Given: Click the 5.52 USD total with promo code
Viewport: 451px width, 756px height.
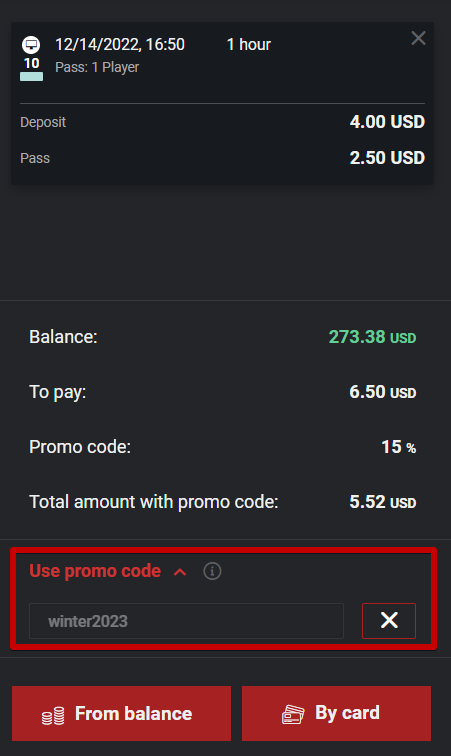Looking at the screenshot, I should click(383, 502).
